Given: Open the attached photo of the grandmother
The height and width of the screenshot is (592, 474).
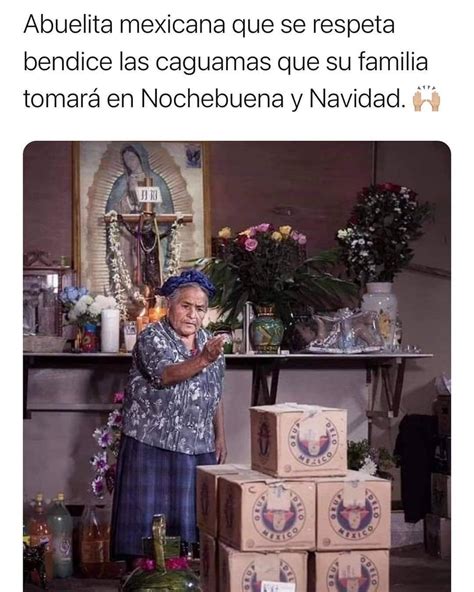Looking at the screenshot, I should (x=237, y=366).
